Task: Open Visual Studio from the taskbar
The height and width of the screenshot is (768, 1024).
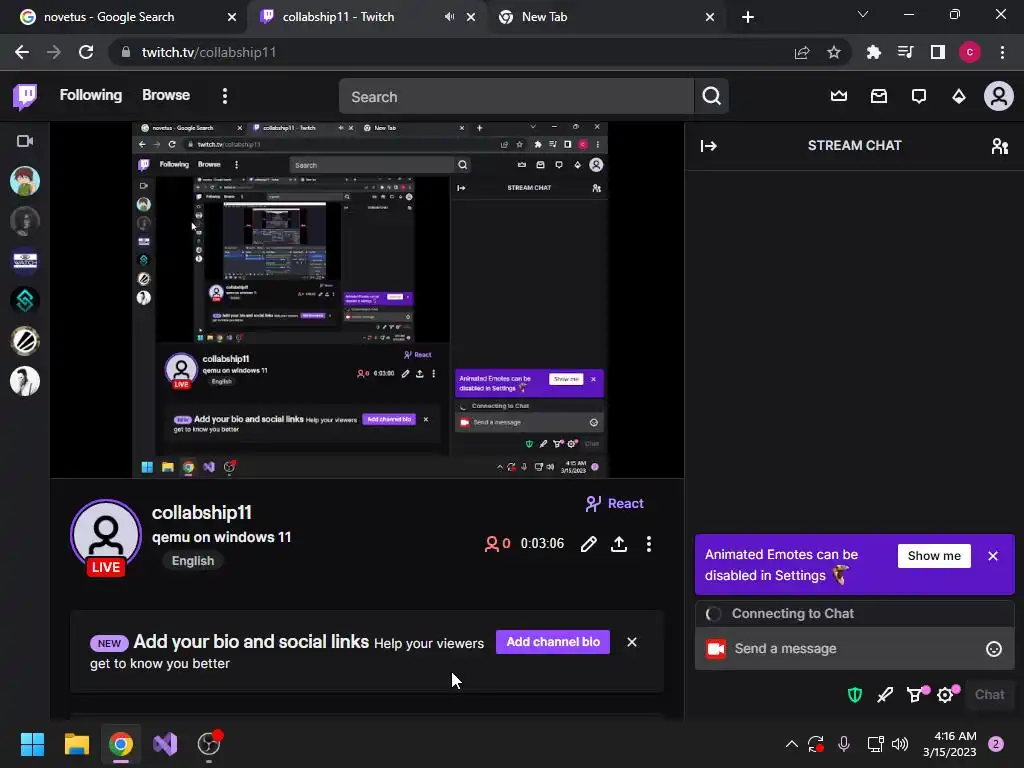Action: tap(165, 744)
